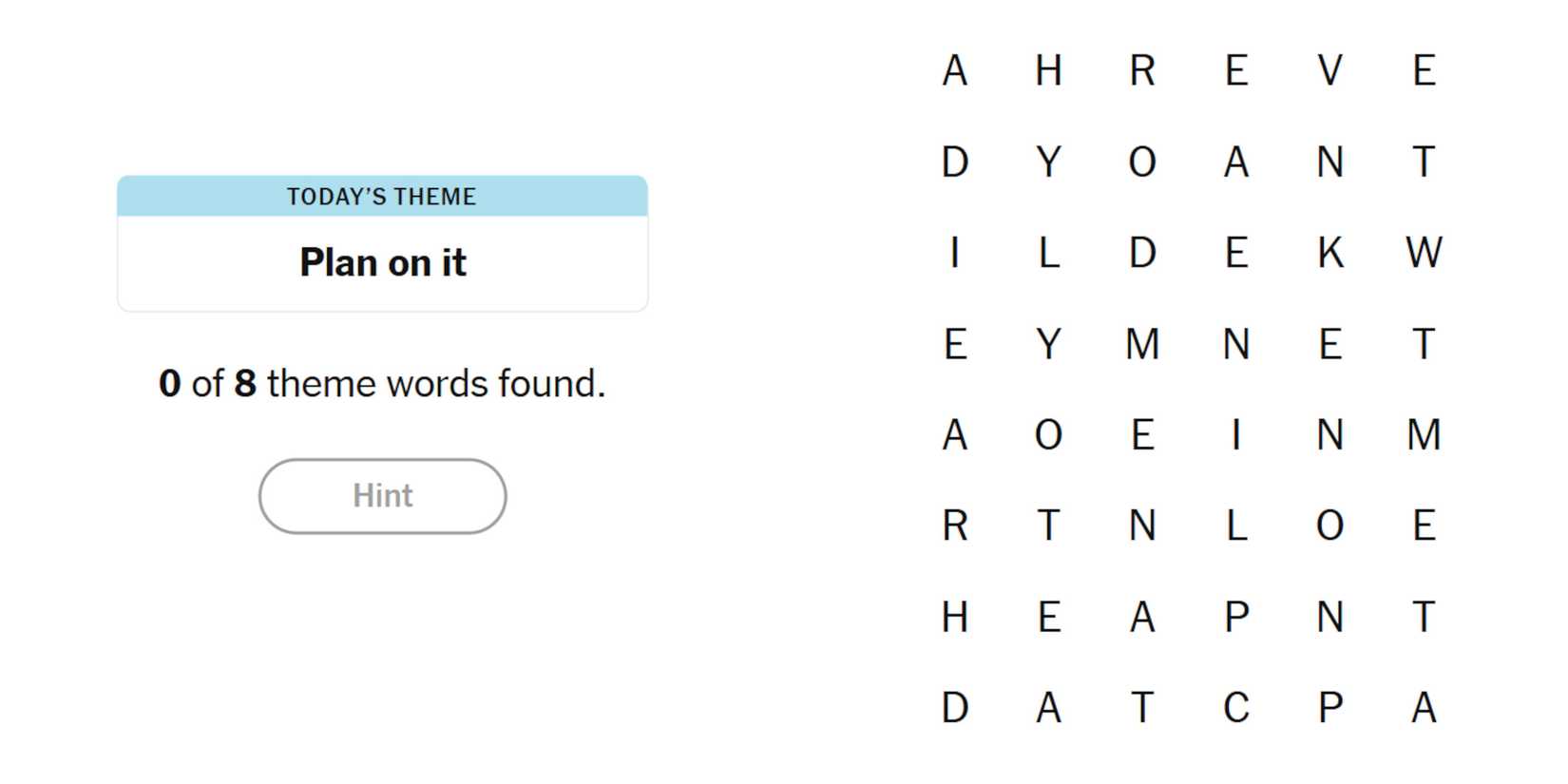Select the H in the top row

(1048, 70)
